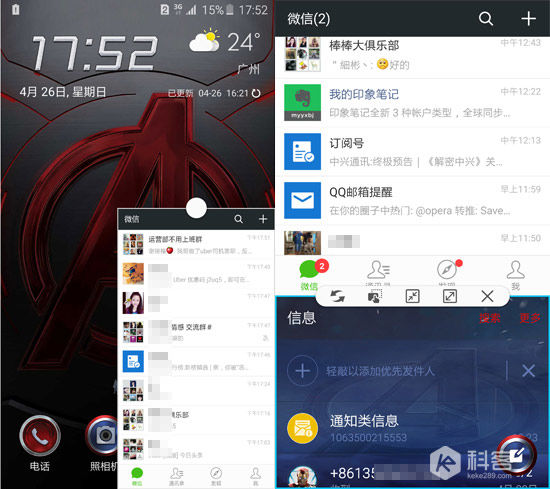
Task: Tap the Evernote elephant avatar
Action: [302, 102]
